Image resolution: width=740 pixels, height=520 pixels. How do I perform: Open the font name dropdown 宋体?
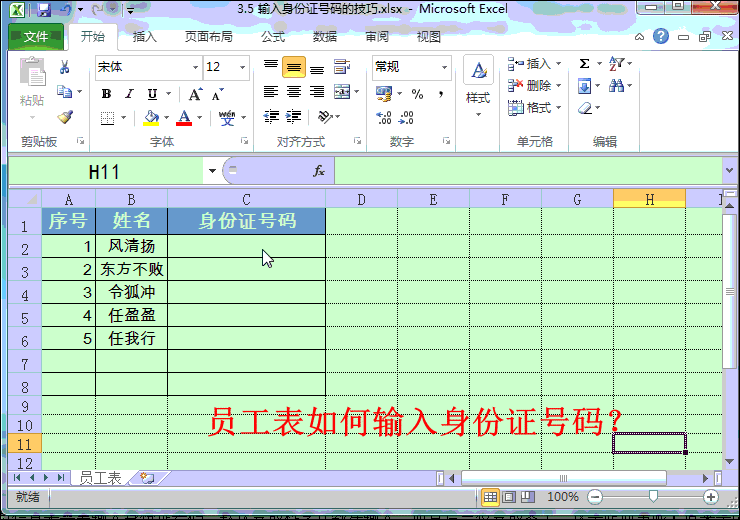click(x=148, y=67)
